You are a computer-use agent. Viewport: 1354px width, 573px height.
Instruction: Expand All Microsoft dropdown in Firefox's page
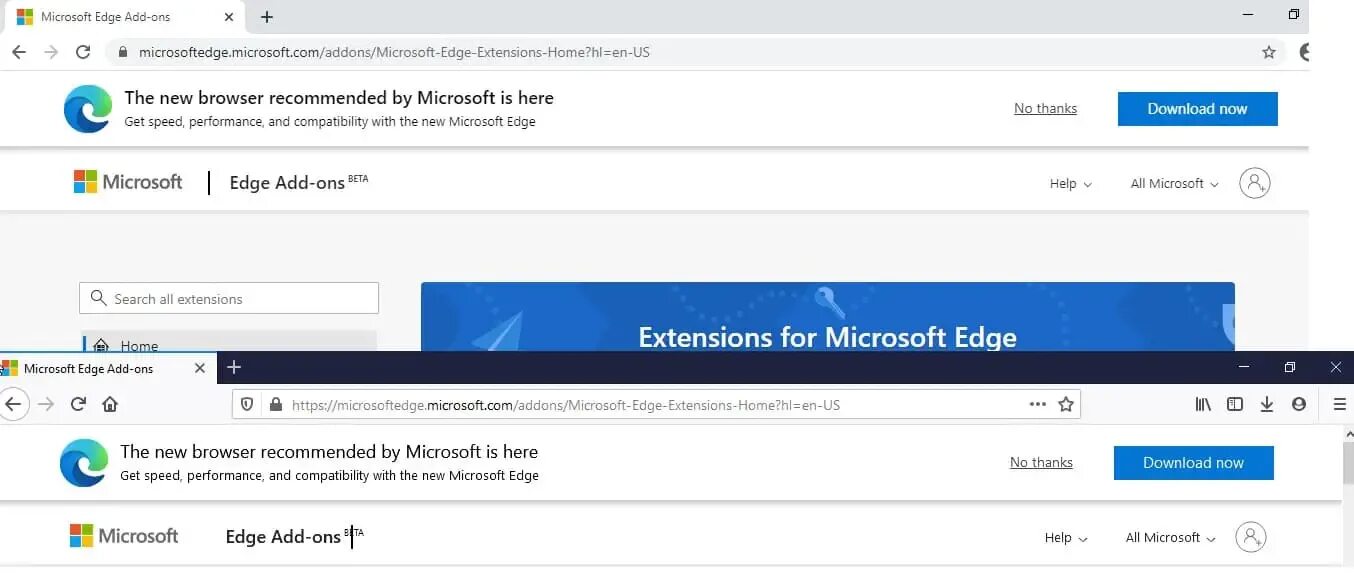(x=1170, y=538)
